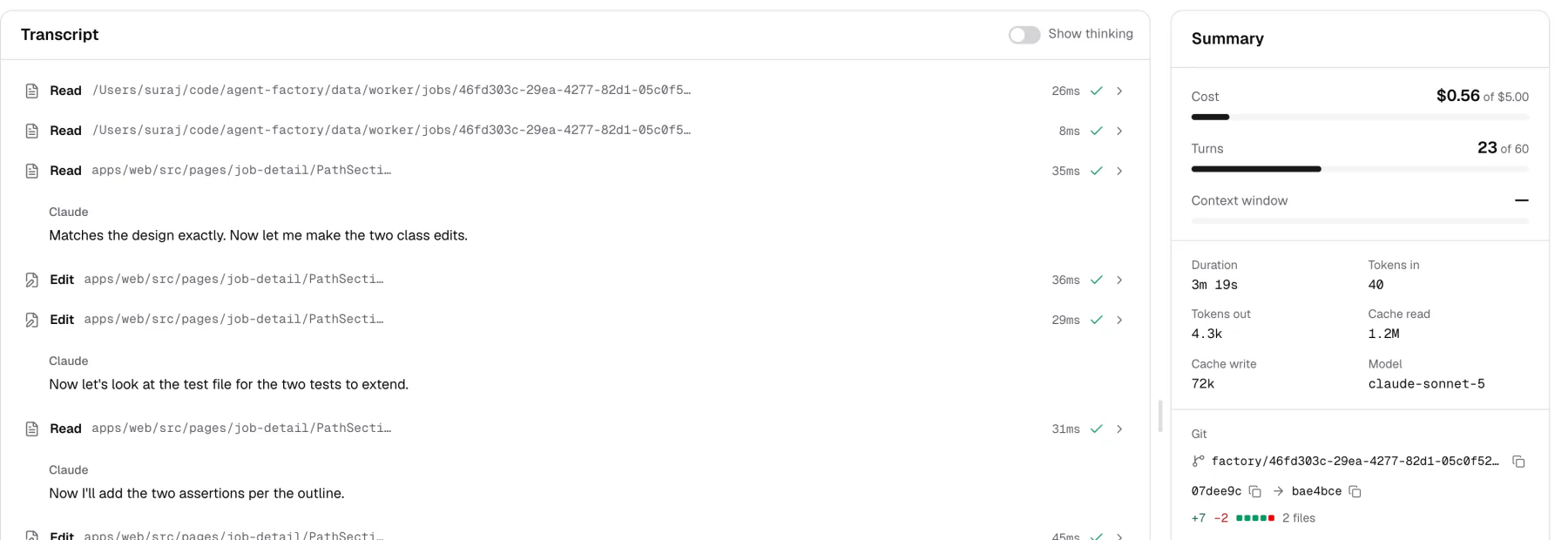Click the panel divider handle
Image resolution: width=1568 pixels, height=540 pixels.
pos(1160,416)
